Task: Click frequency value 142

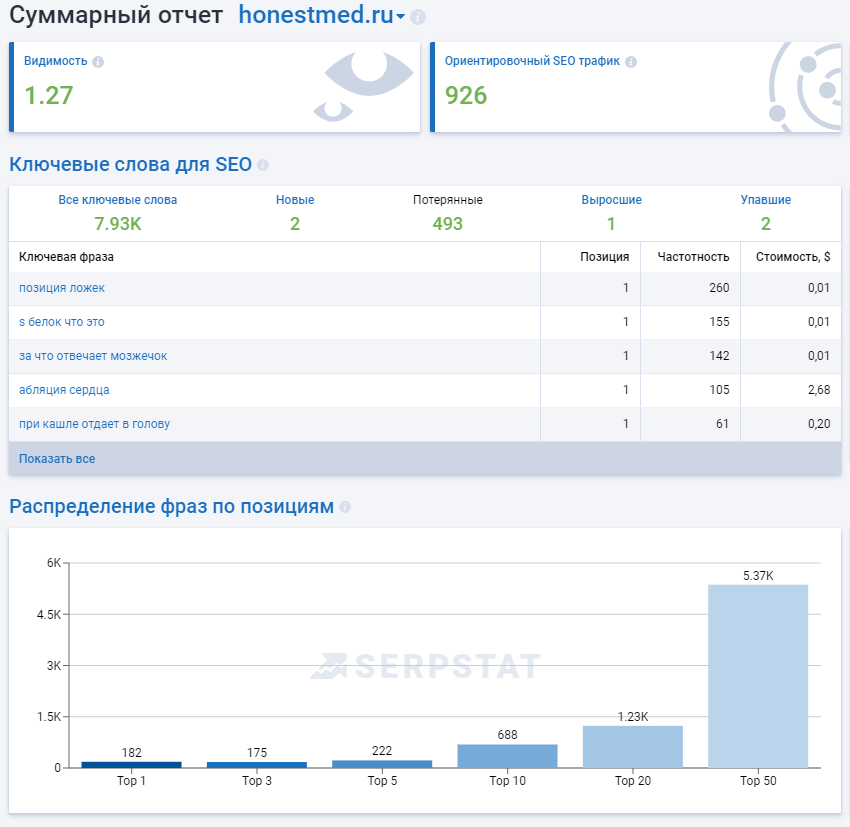Action: [x=719, y=356]
